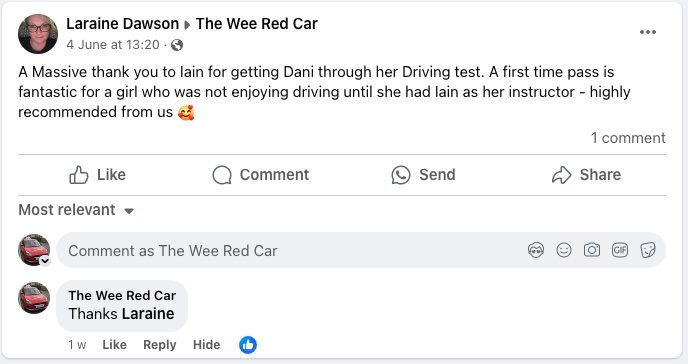Click the blue thumbs-up reaction under comment
Image resolution: width=688 pixels, height=364 pixels.
click(x=248, y=345)
